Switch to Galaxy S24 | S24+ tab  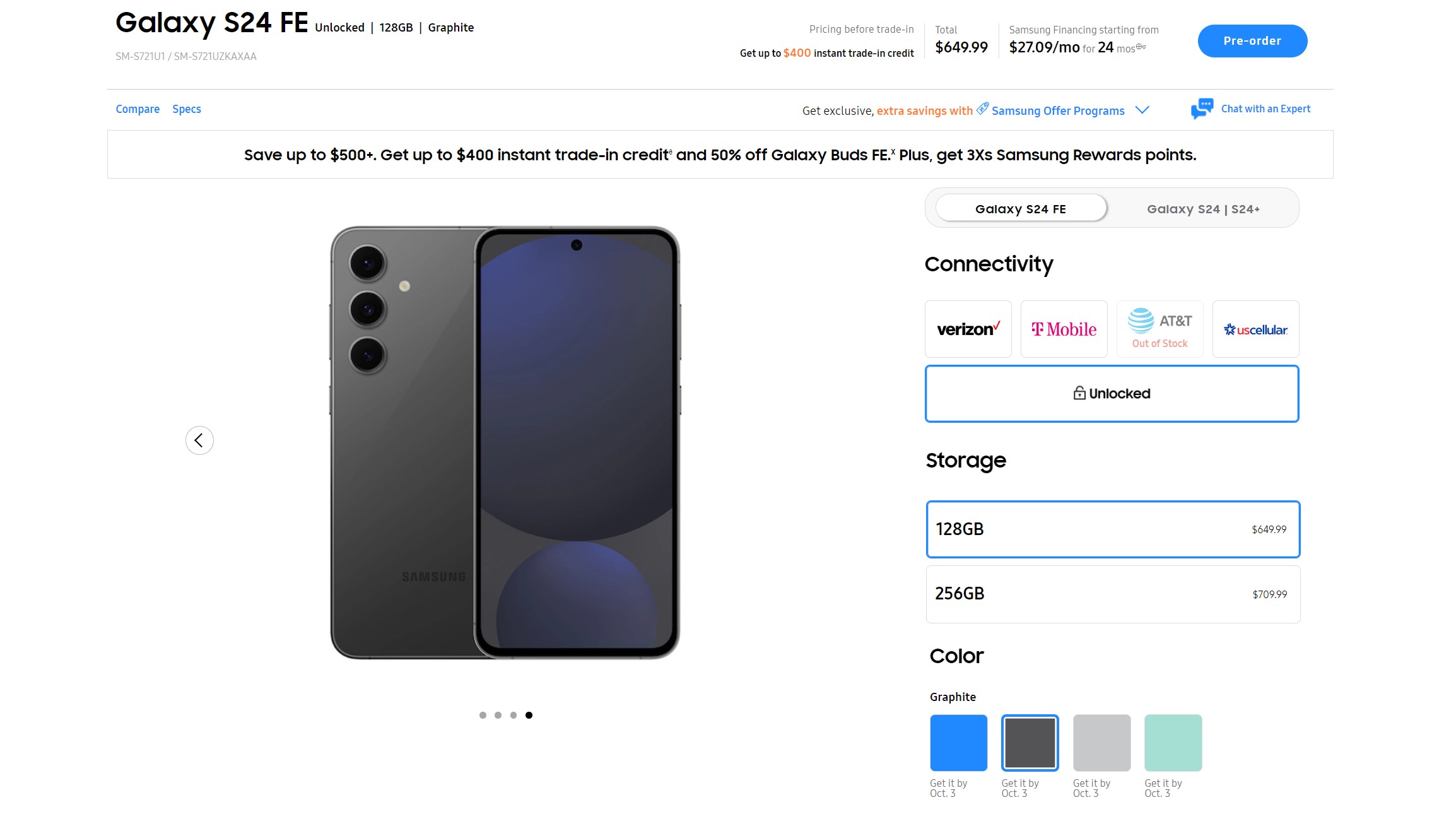(1203, 208)
